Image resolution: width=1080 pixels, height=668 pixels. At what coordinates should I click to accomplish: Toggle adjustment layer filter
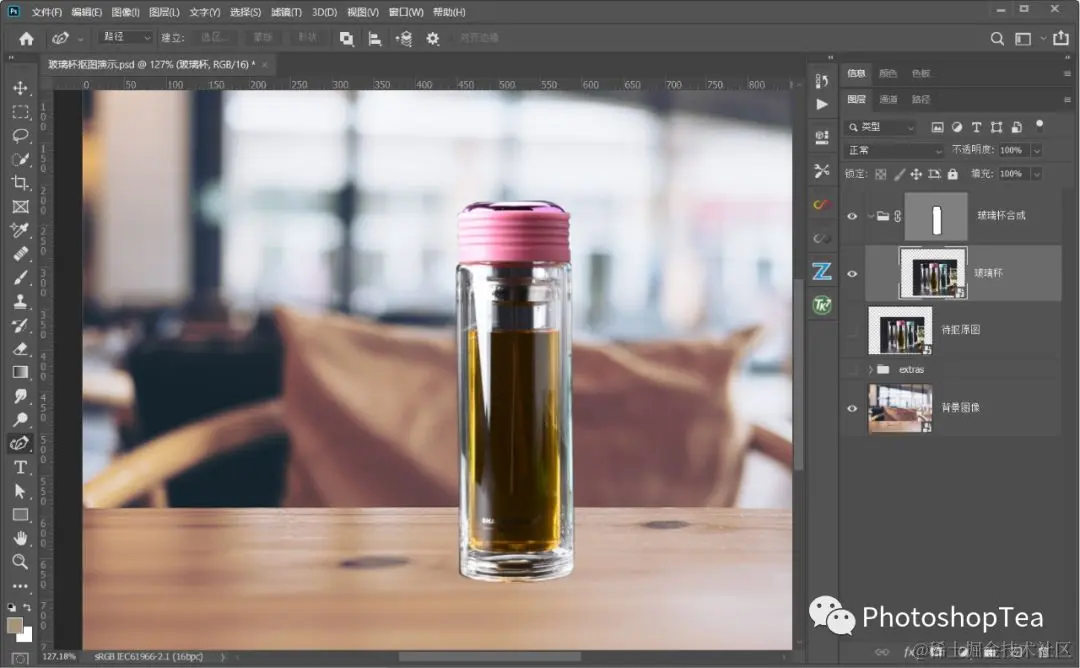click(x=957, y=127)
